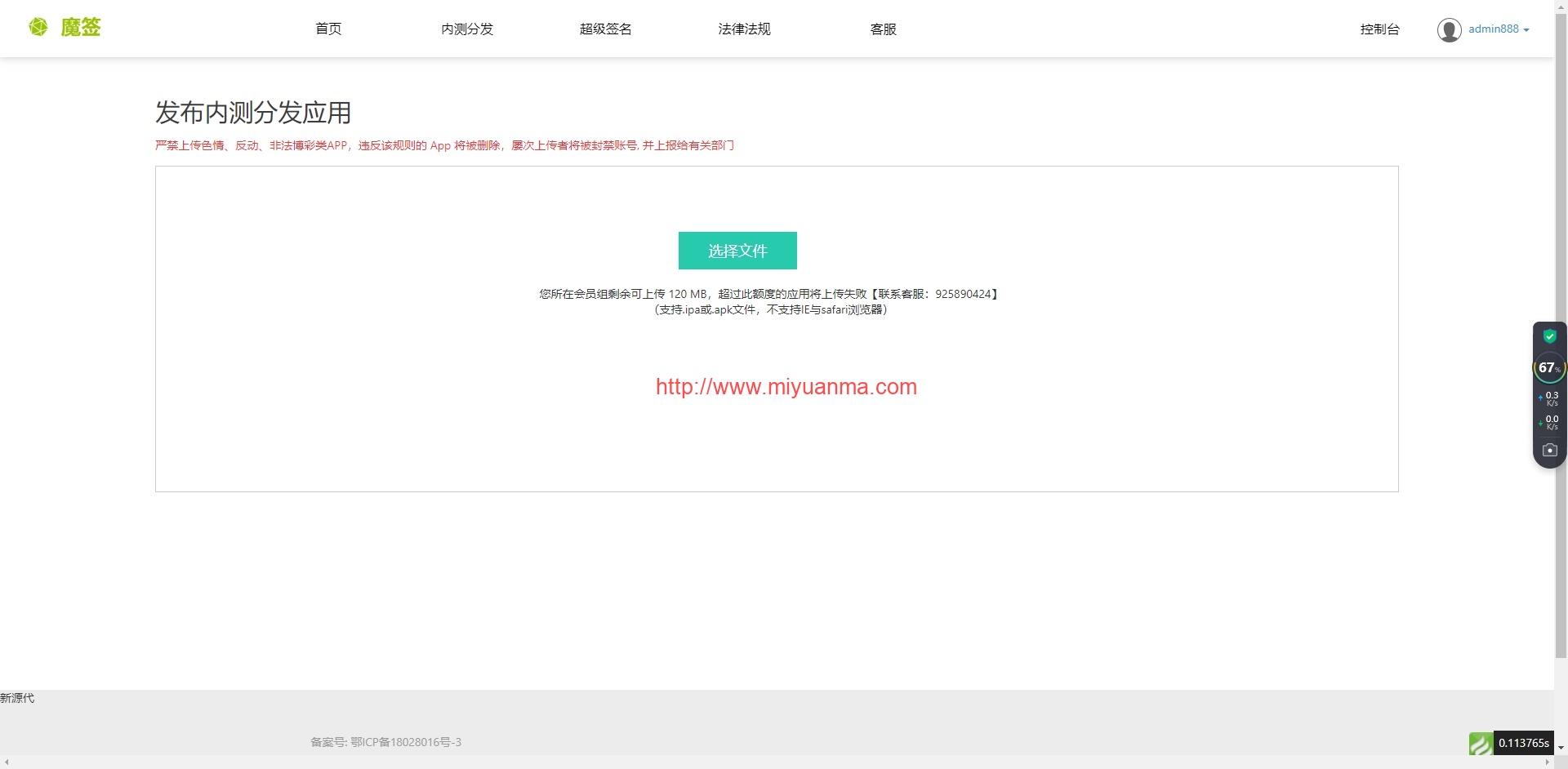The height and width of the screenshot is (769, 1568).
Task: Open 客服 navigation item
Action: (x=883, y=29)
